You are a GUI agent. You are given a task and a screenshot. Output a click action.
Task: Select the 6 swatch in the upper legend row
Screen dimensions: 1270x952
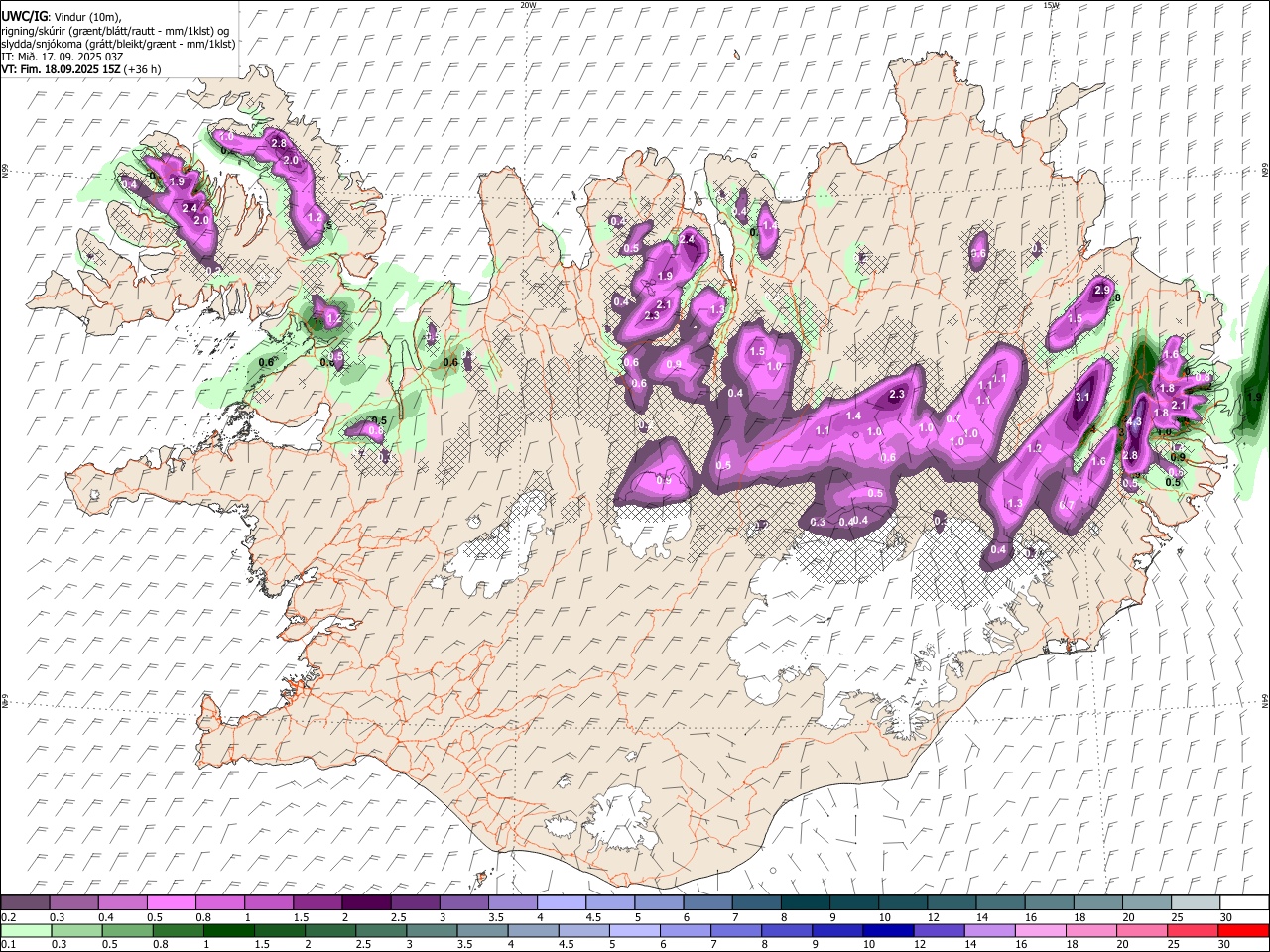(x=707, y=902)
